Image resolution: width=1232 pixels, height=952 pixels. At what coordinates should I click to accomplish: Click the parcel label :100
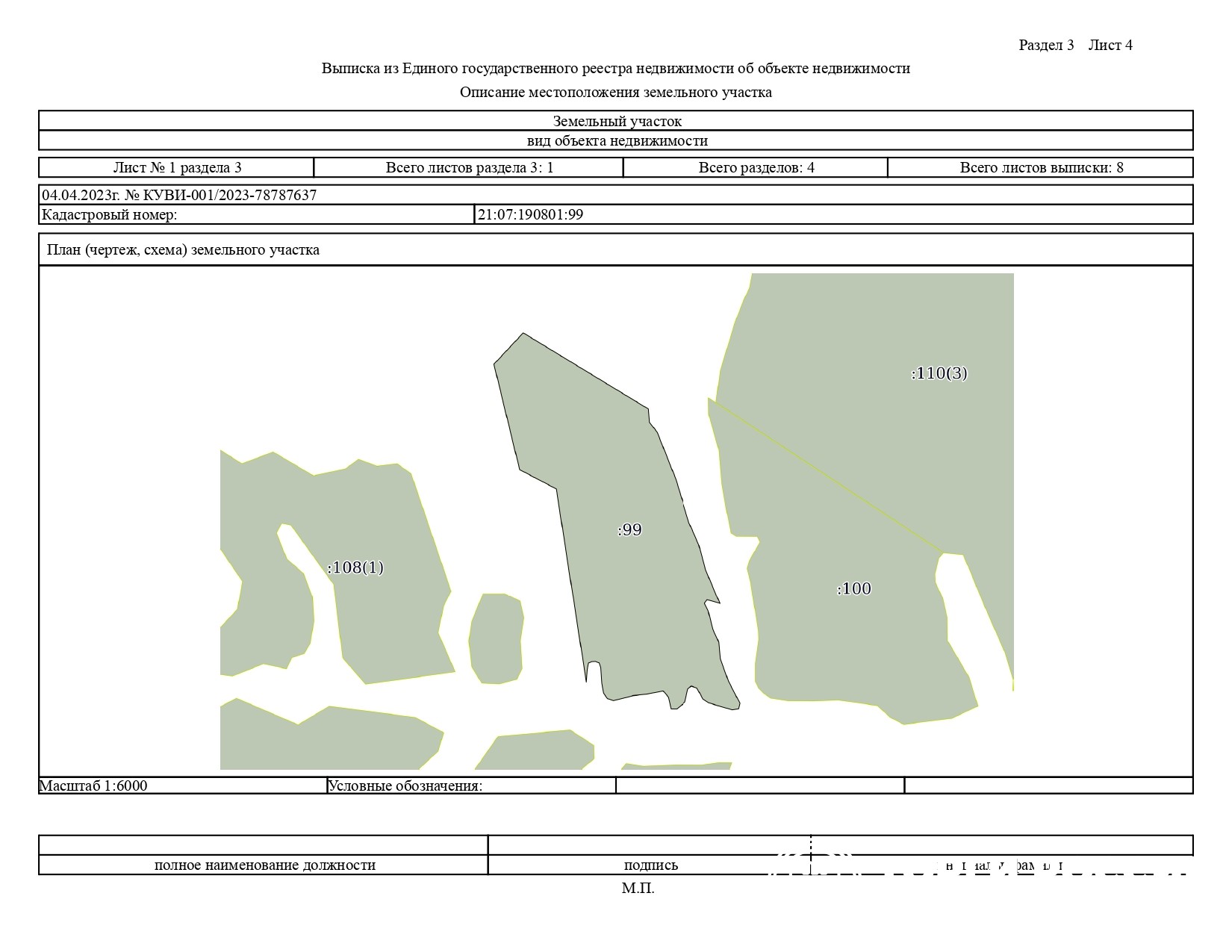pos(853,589)
